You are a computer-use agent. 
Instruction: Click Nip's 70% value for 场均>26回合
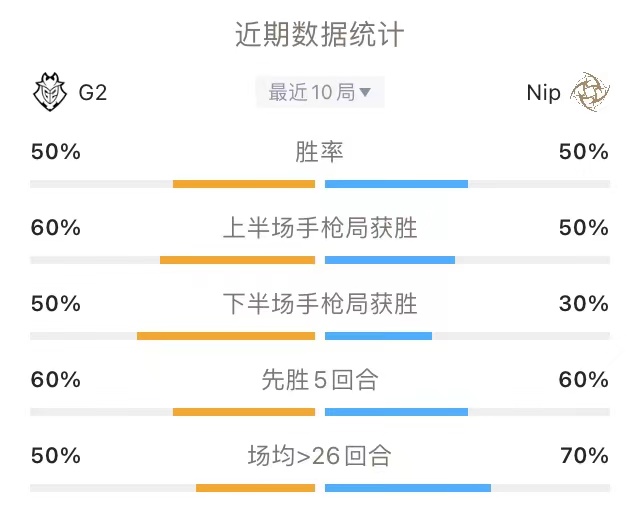(584, 456)
